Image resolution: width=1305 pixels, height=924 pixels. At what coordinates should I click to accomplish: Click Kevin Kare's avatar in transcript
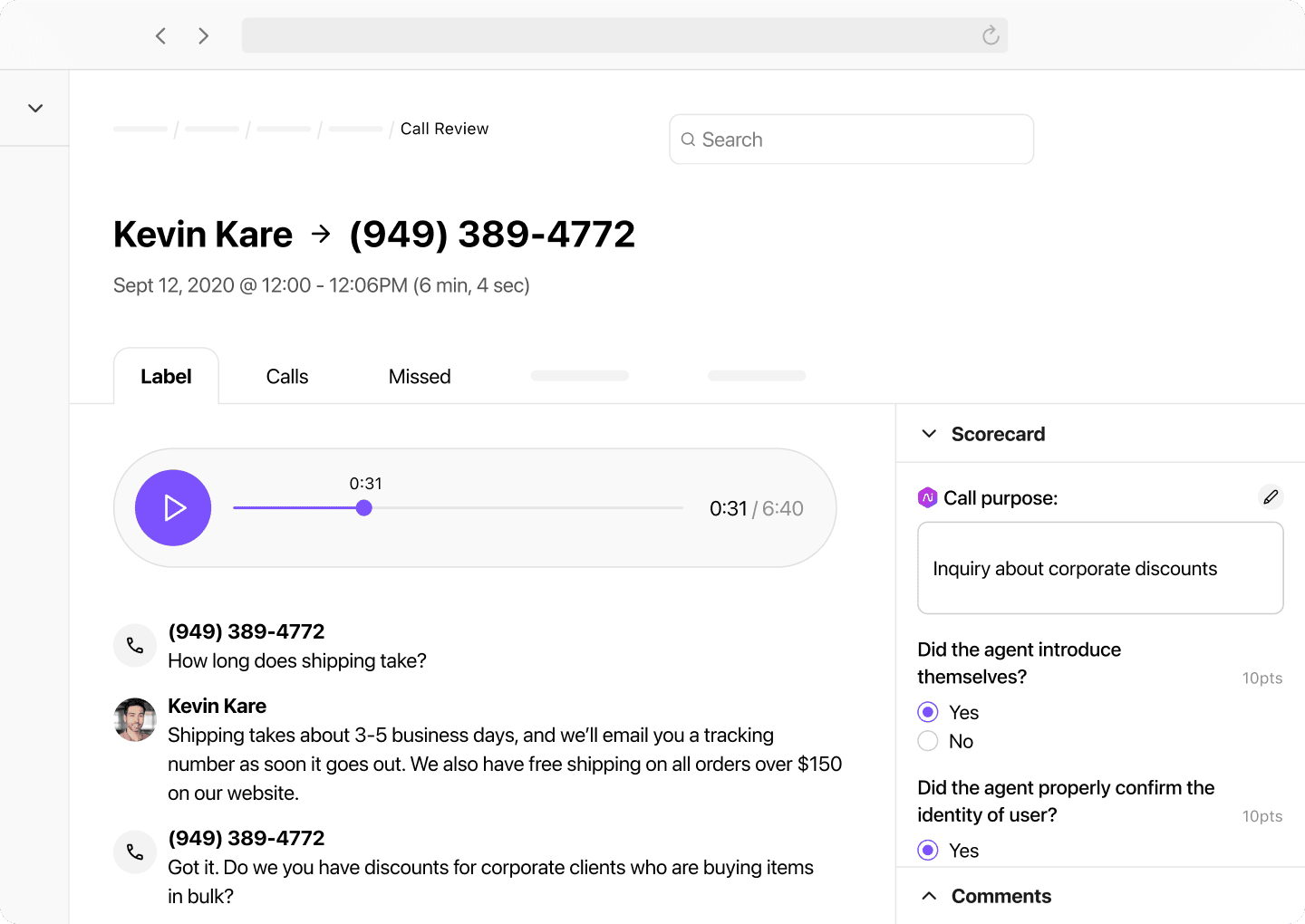[135, 719]
